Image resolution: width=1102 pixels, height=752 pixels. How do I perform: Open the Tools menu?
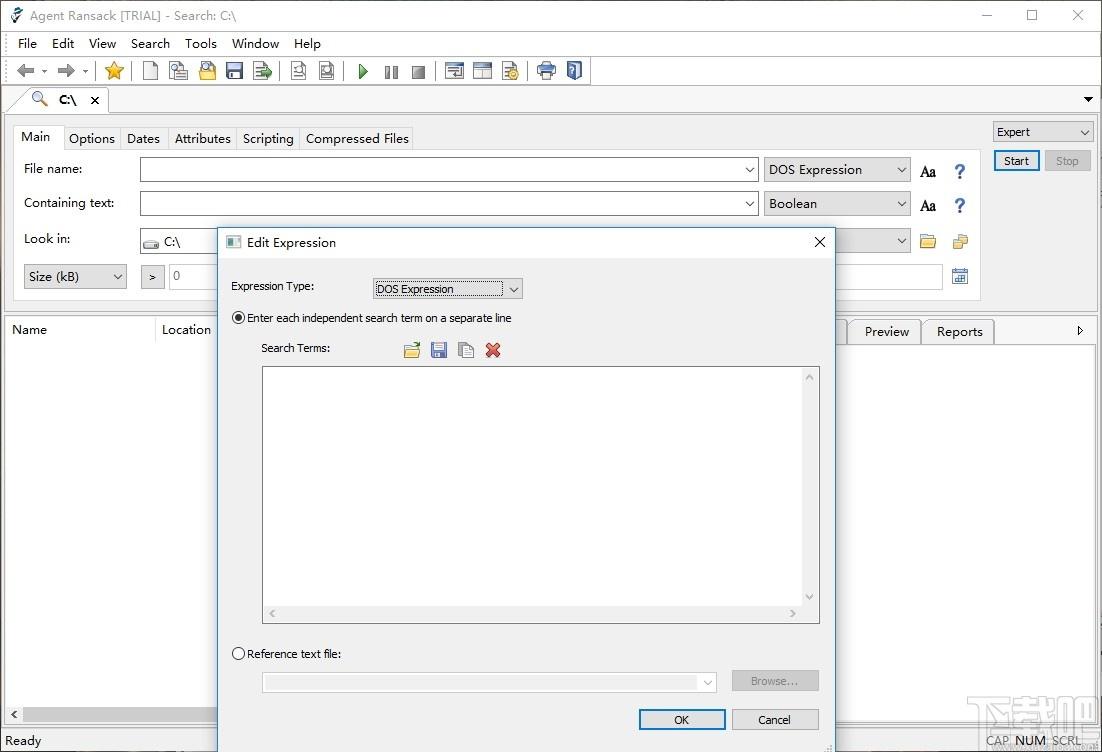(x=201, y=44)
